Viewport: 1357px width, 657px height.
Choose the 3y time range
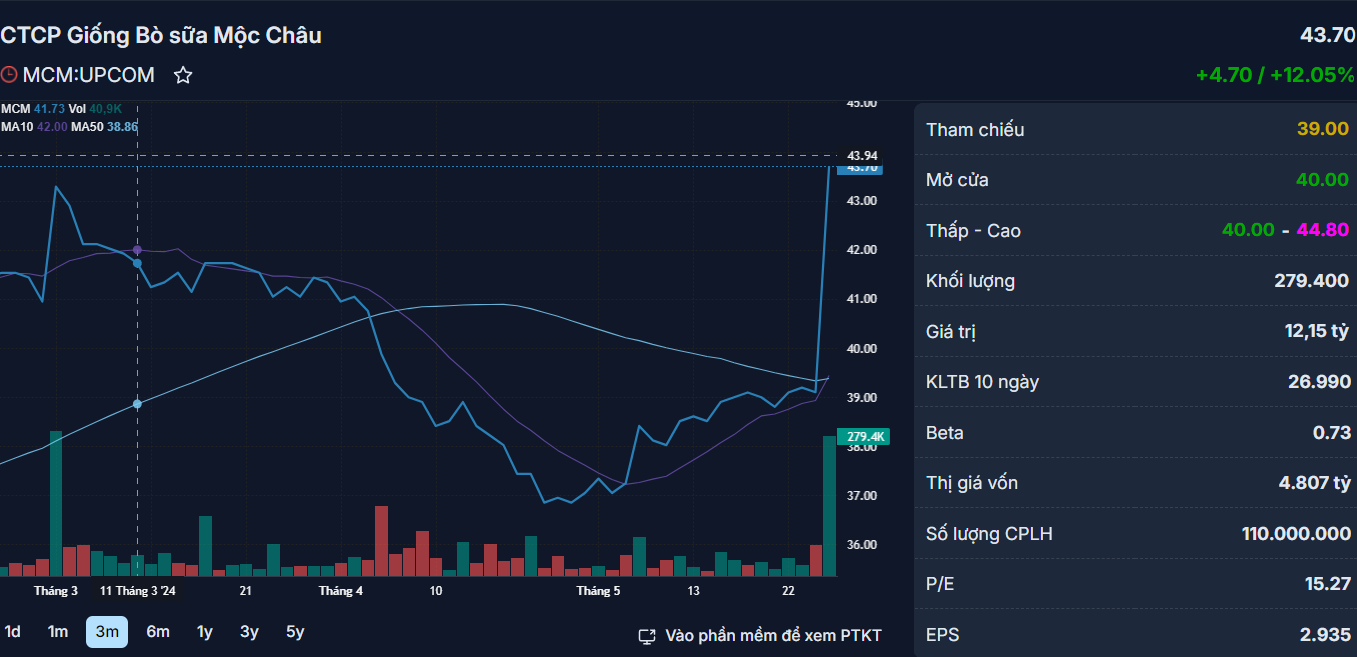(x=249, y=632)
